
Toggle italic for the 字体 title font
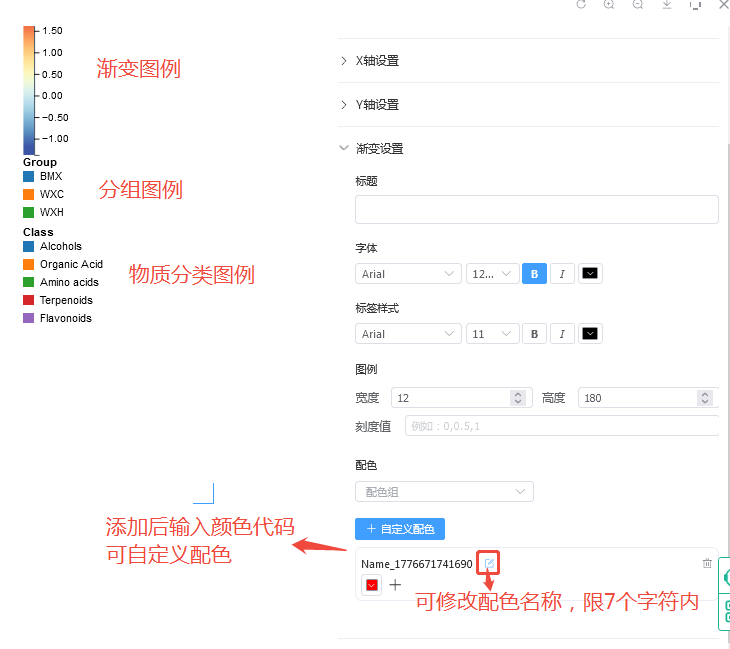point(562,274)
